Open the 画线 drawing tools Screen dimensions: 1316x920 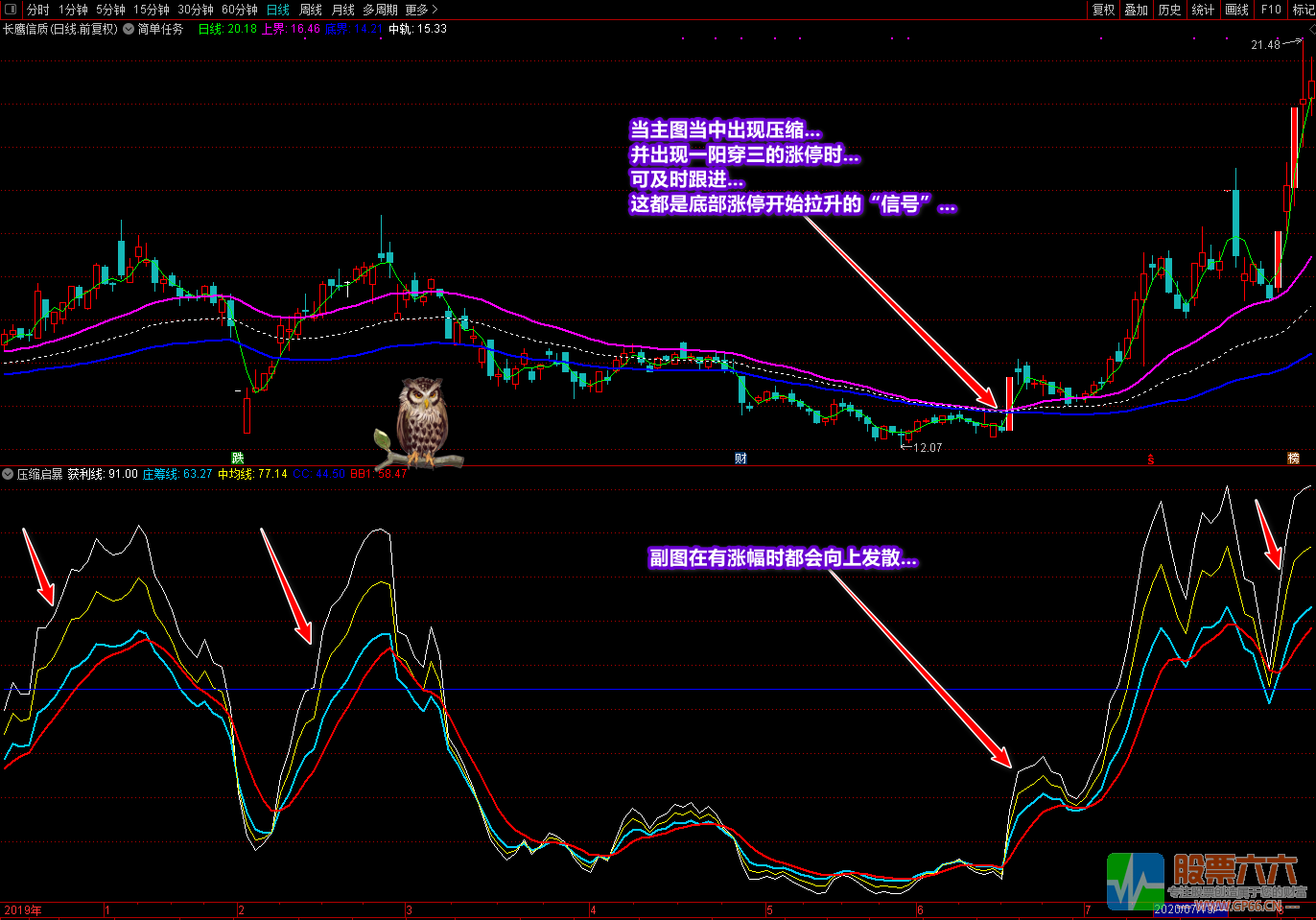(1237, 10)
